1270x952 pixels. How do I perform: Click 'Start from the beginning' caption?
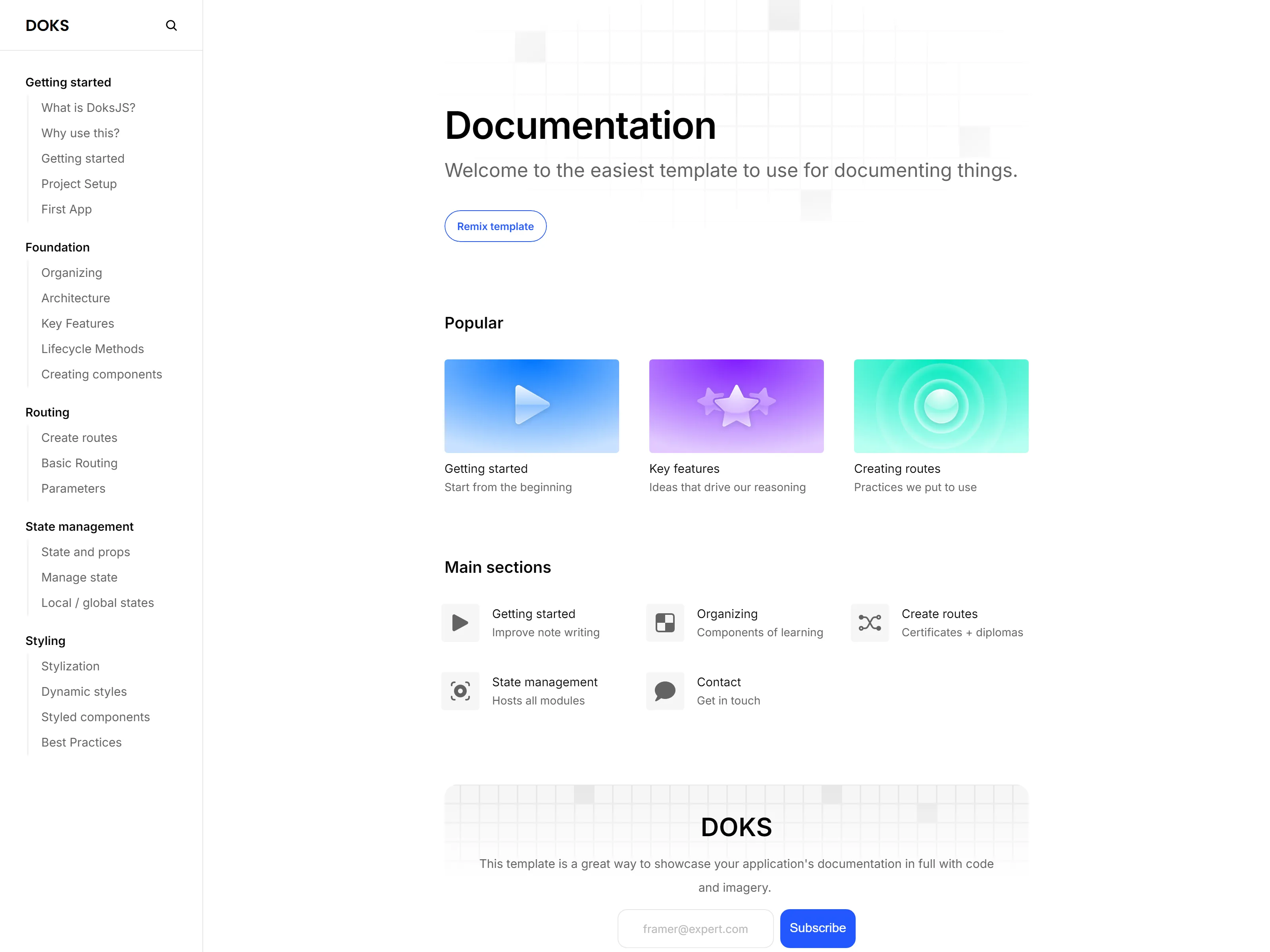[508, 487]
